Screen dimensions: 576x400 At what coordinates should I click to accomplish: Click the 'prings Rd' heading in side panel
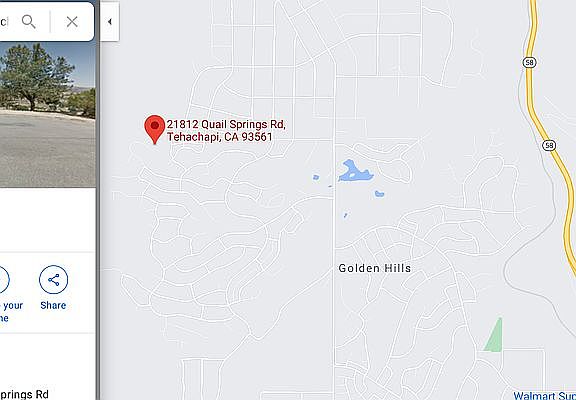(24, 395)
